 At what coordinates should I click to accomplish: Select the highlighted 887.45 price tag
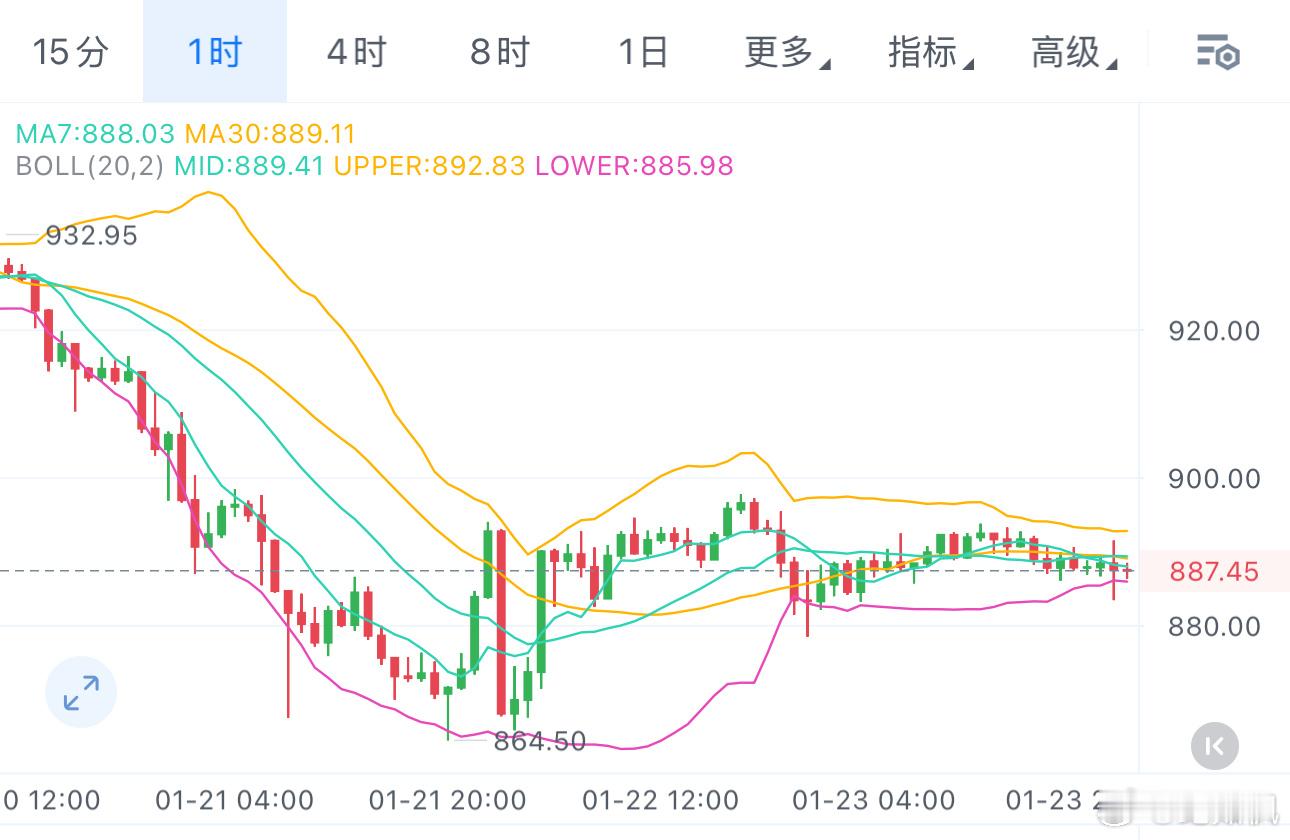(x=1213, y=571)
